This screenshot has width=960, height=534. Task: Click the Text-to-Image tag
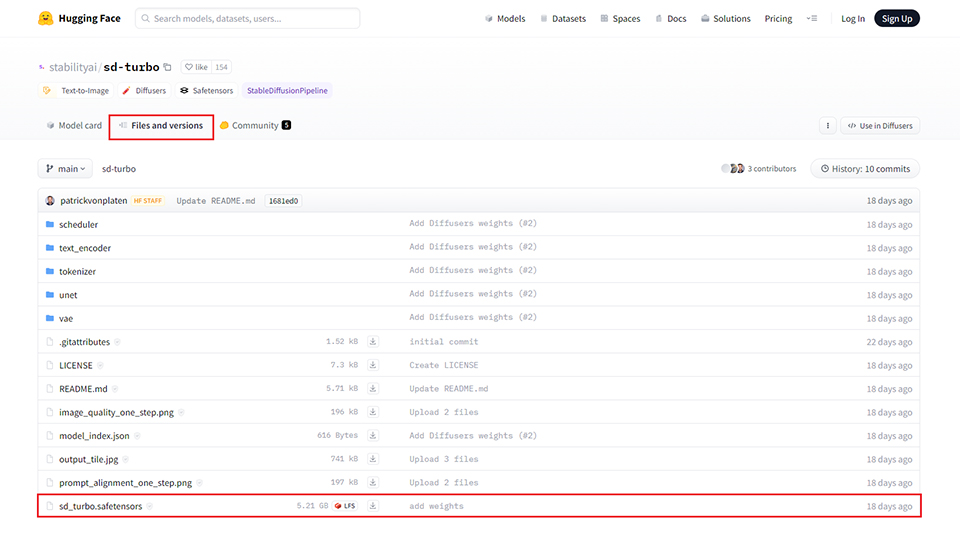click(78, 91)
